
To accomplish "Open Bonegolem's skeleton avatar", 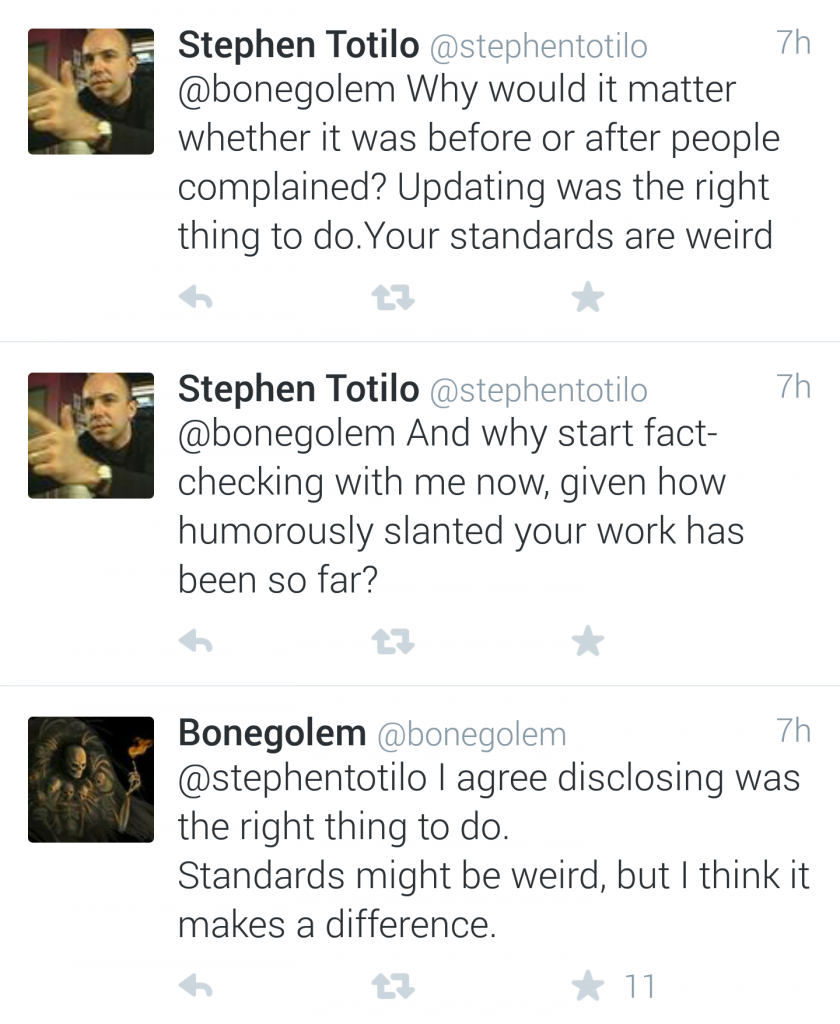I will coord(91,780).
